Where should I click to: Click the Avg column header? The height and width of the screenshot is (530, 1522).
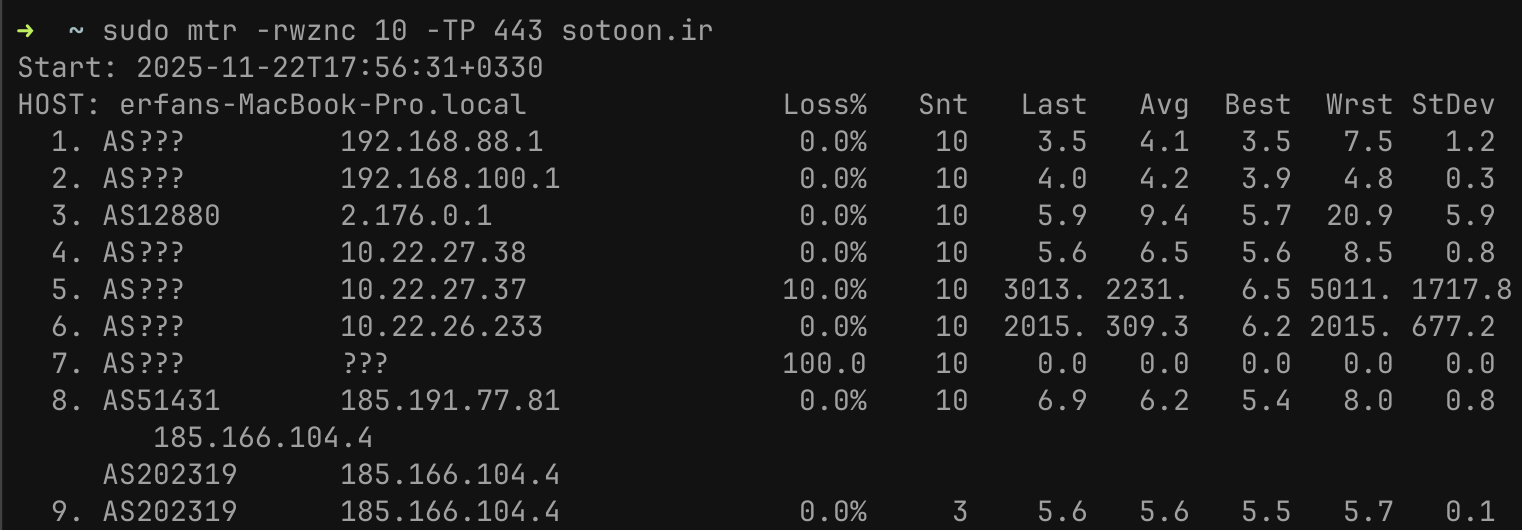coord(1164,105)
